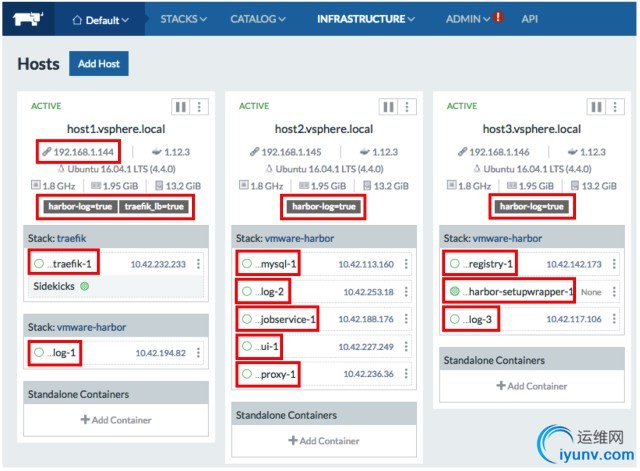The height and width of the screenshot is (471, 640).
Task: Click the harbor-log=true label on host3
Action: pos(531,207)
